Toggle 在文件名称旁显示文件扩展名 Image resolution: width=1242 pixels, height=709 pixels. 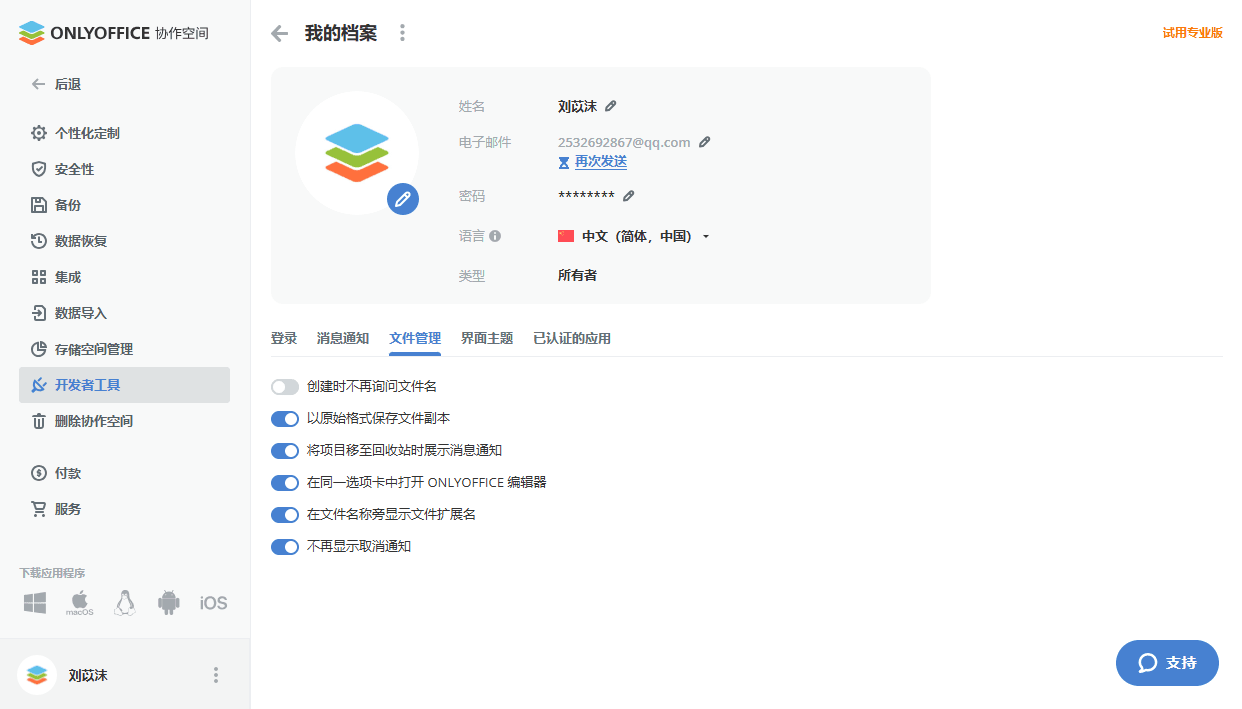[285, 514]
